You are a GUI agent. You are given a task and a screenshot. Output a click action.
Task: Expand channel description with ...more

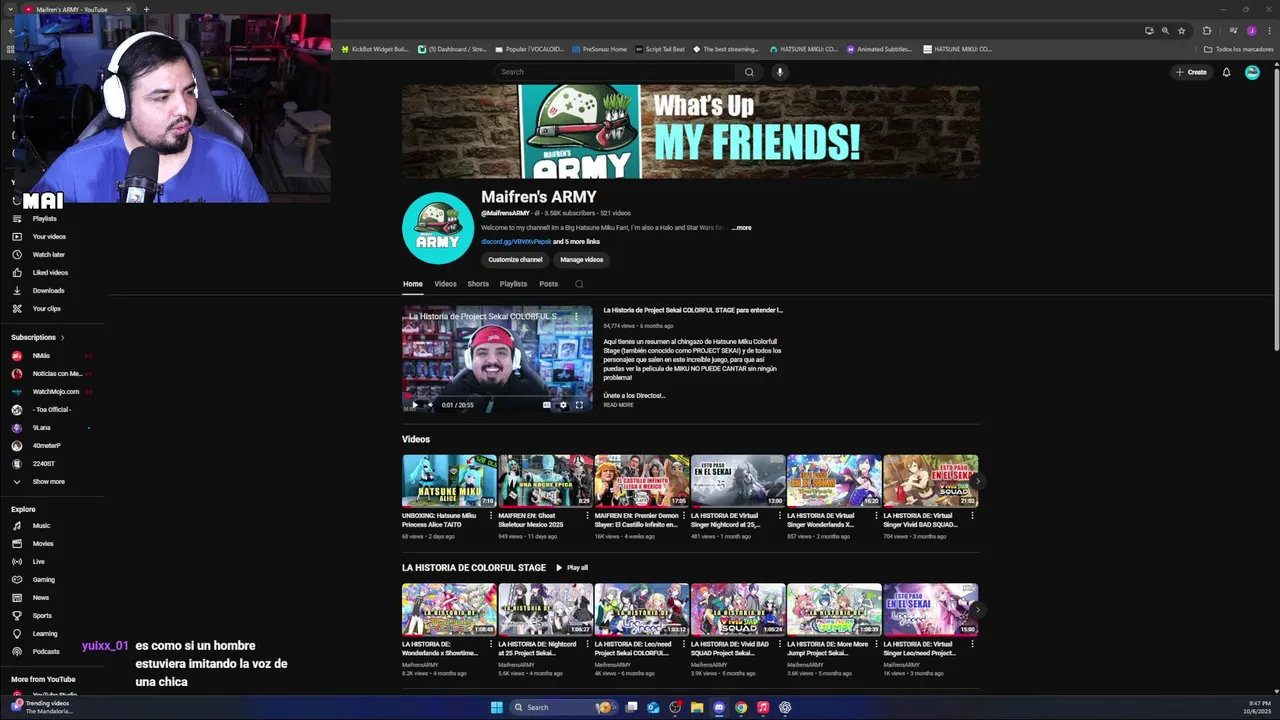coord(742,228)
